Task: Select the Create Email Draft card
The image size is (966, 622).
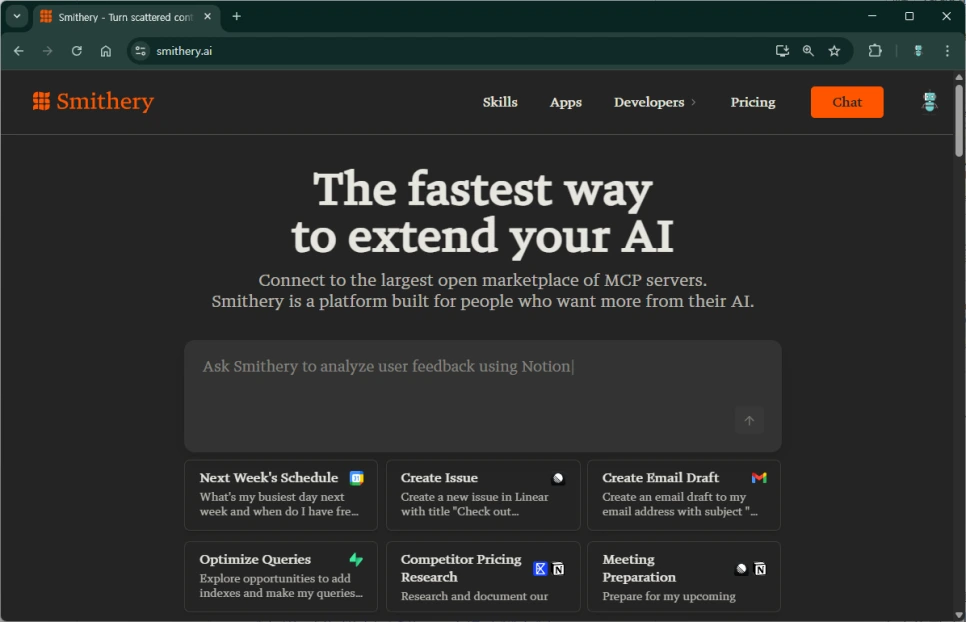Action: (x=684, y=495)
